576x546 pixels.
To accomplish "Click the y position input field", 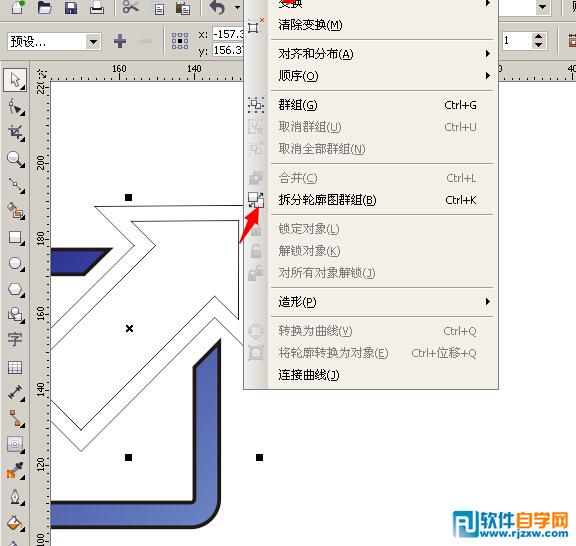I will click(x=228, y=50).
